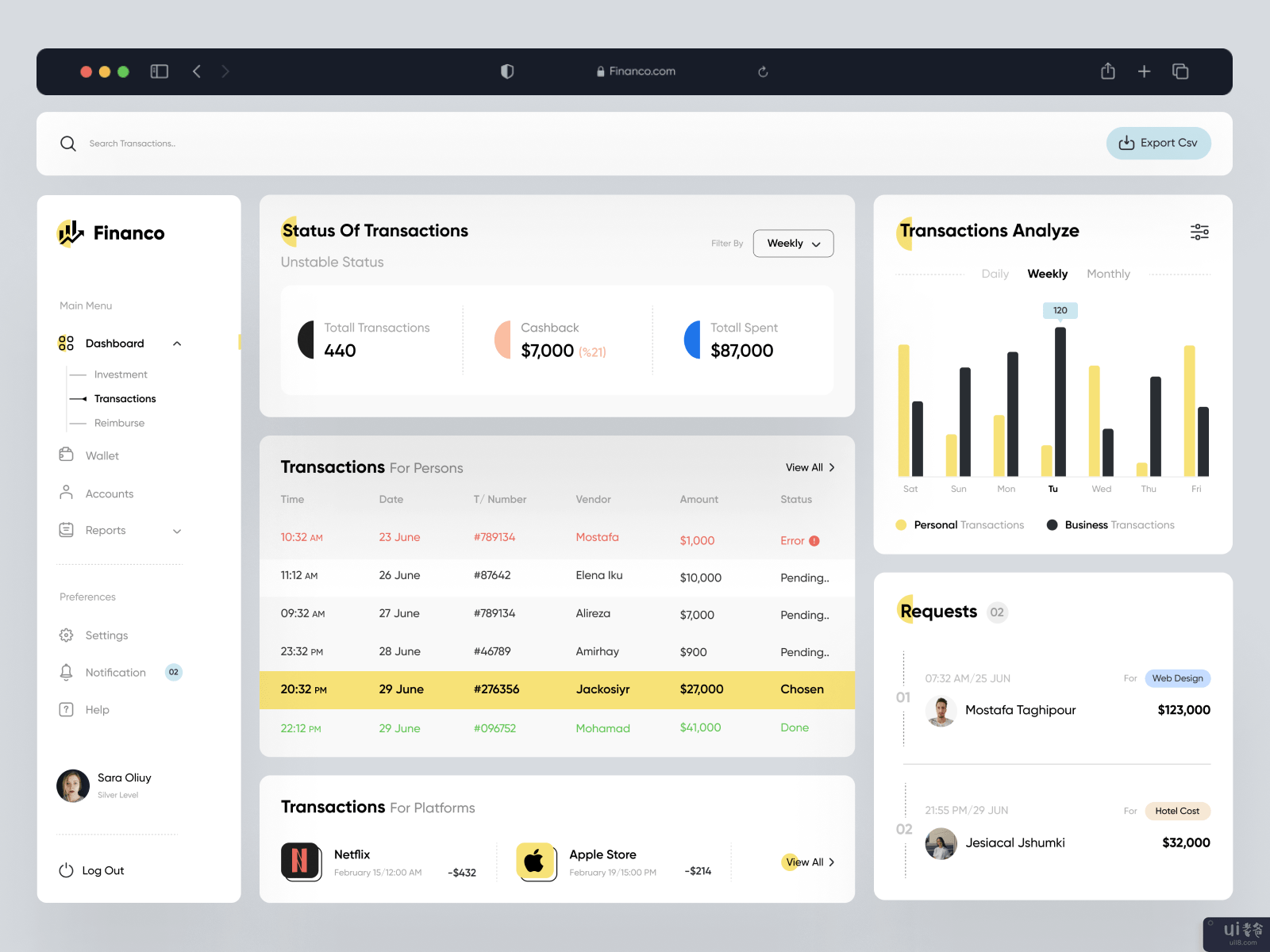
Task: Toggle Business Transactions legend item
Action: pyautogui.click(x=1110, y=525)
